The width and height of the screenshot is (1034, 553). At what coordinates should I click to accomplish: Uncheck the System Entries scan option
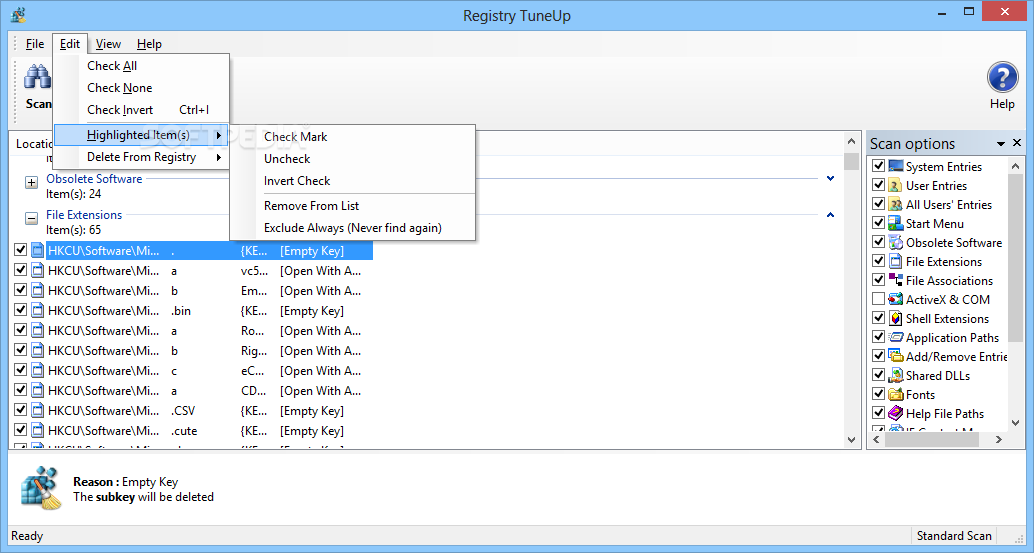coord(878,165)
